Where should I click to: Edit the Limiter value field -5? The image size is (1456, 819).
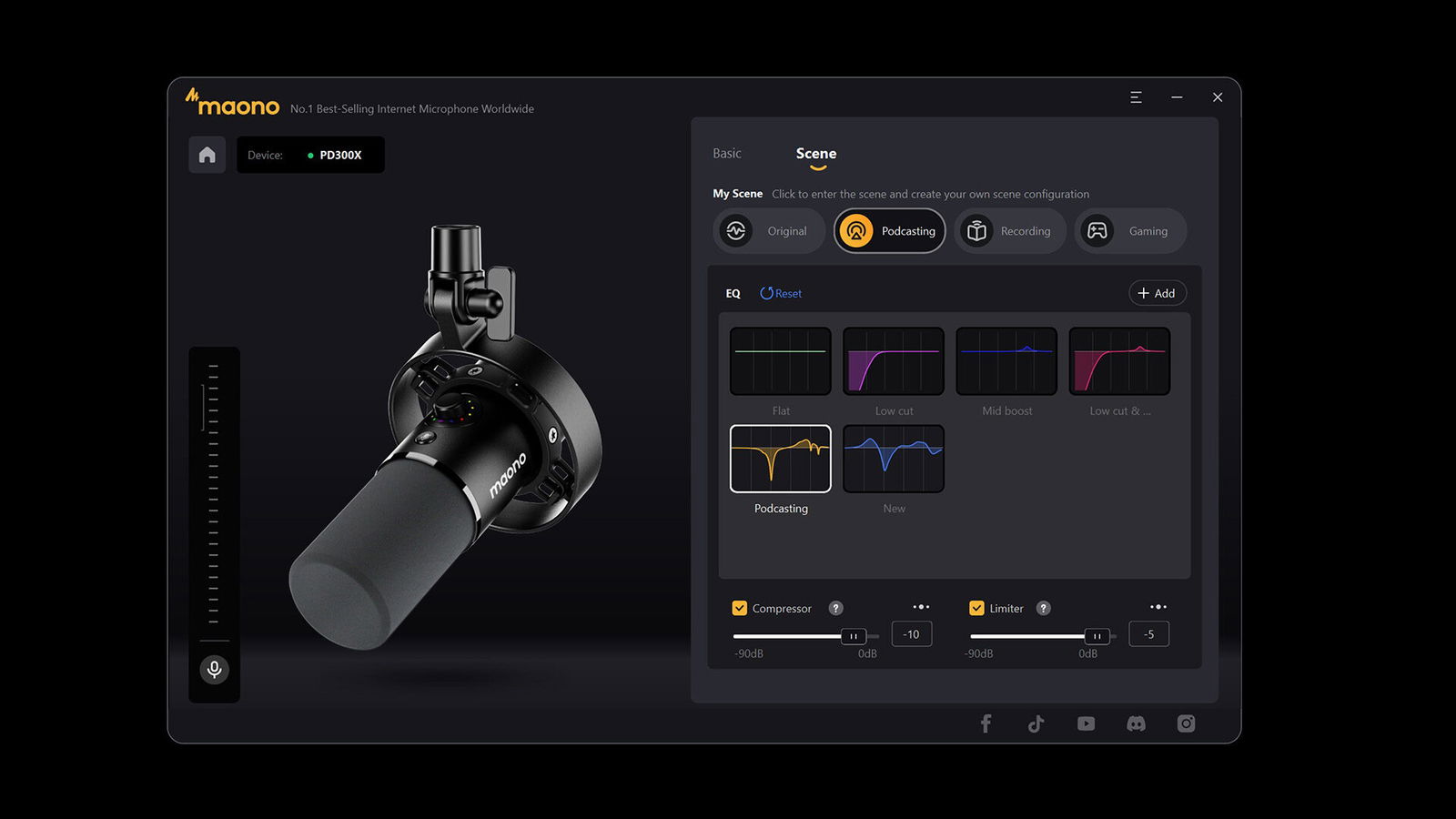coord(1148,634)
